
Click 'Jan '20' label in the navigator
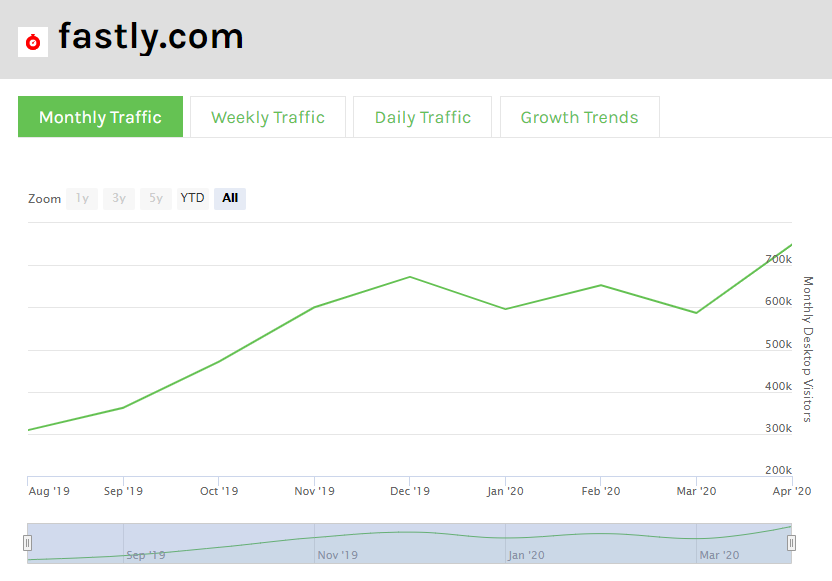[x=526, y=555]
